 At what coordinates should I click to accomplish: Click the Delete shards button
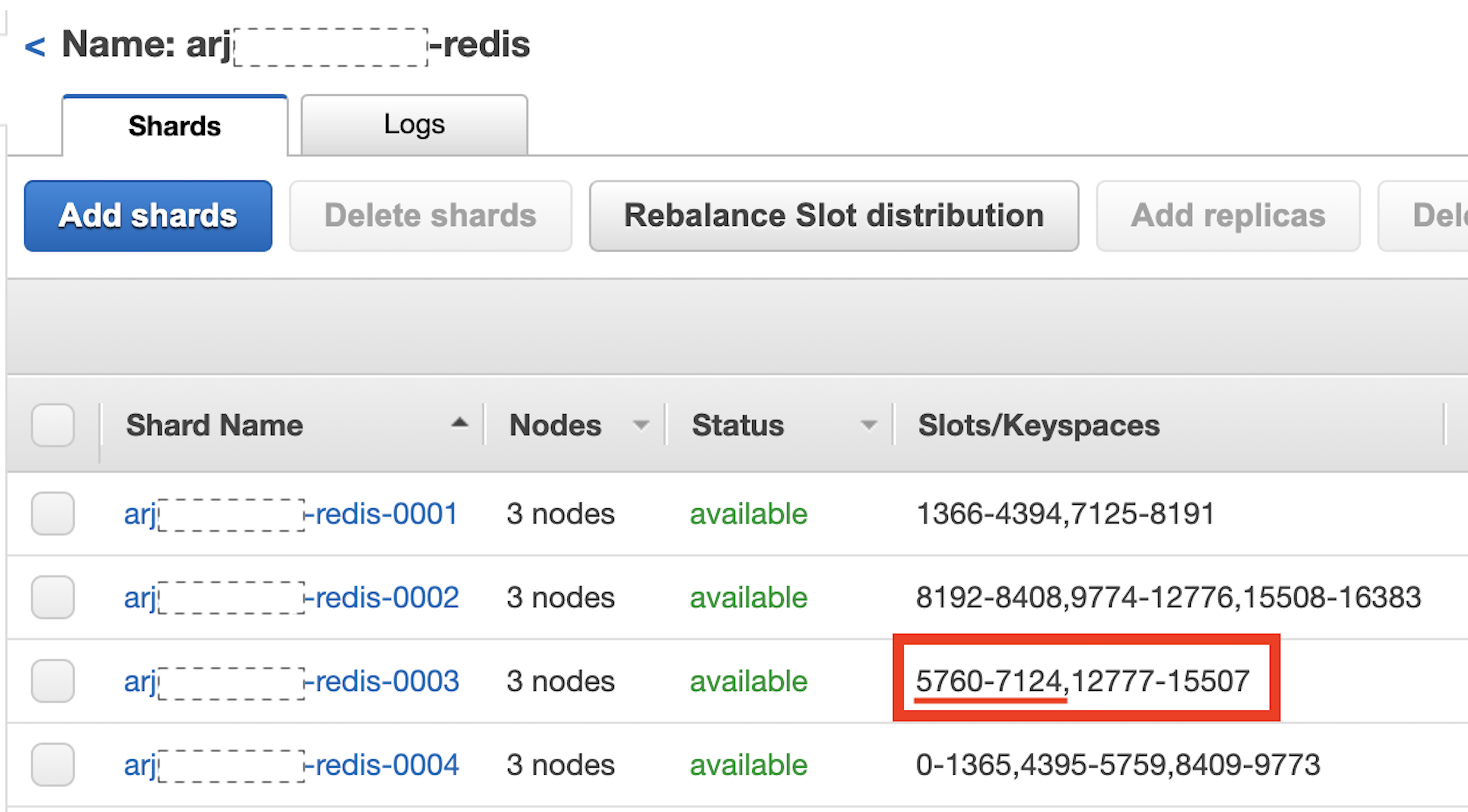430,216
